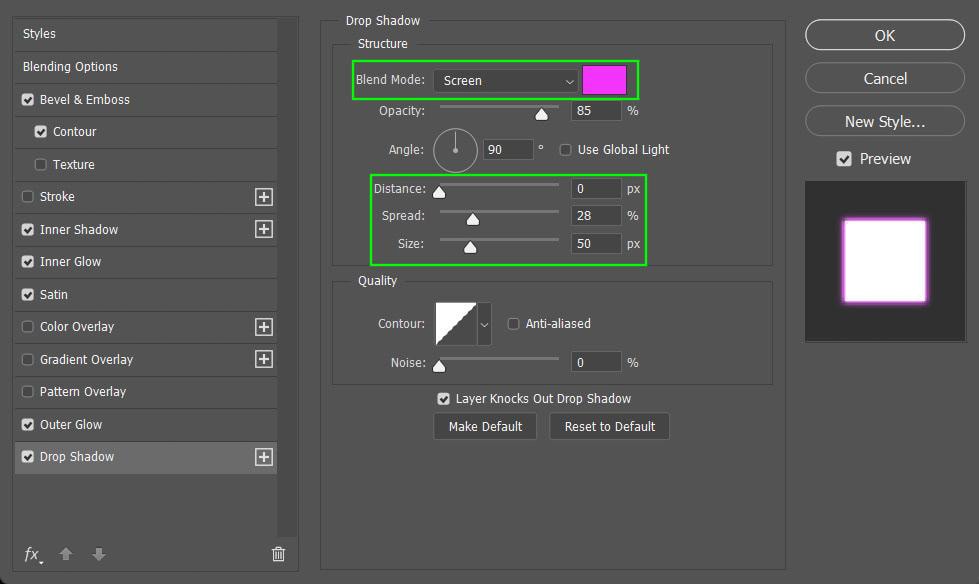
Task: Click the effects list vertical scrollbar
Action: pyautogui.click(x=287, y=277)
